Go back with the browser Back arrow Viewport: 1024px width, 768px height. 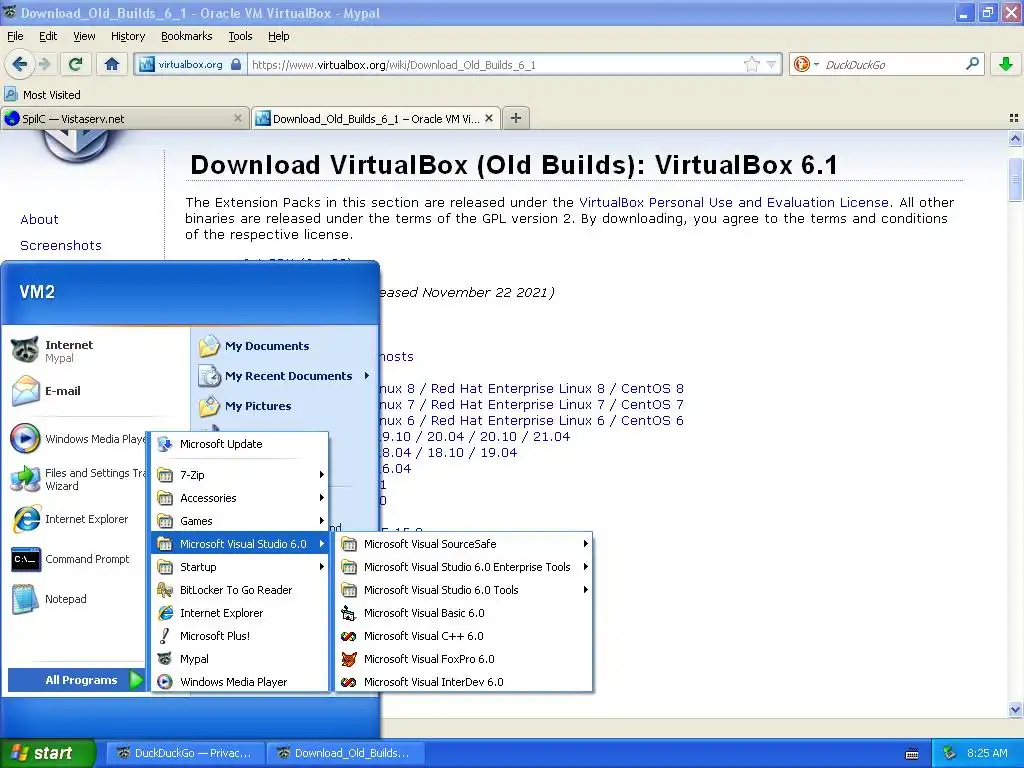tap(20, 64)
